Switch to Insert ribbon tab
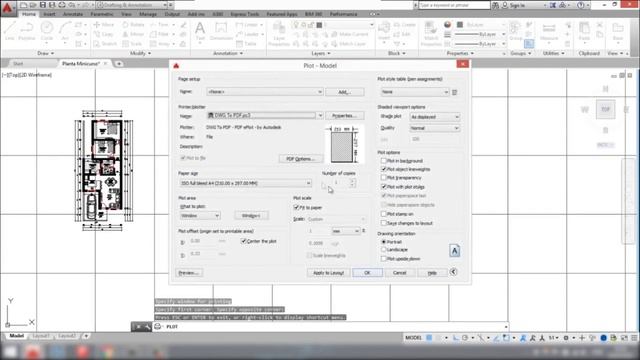The width and height of the screenshot is (640, 360). pyautogui.click(x=49, y=14)
